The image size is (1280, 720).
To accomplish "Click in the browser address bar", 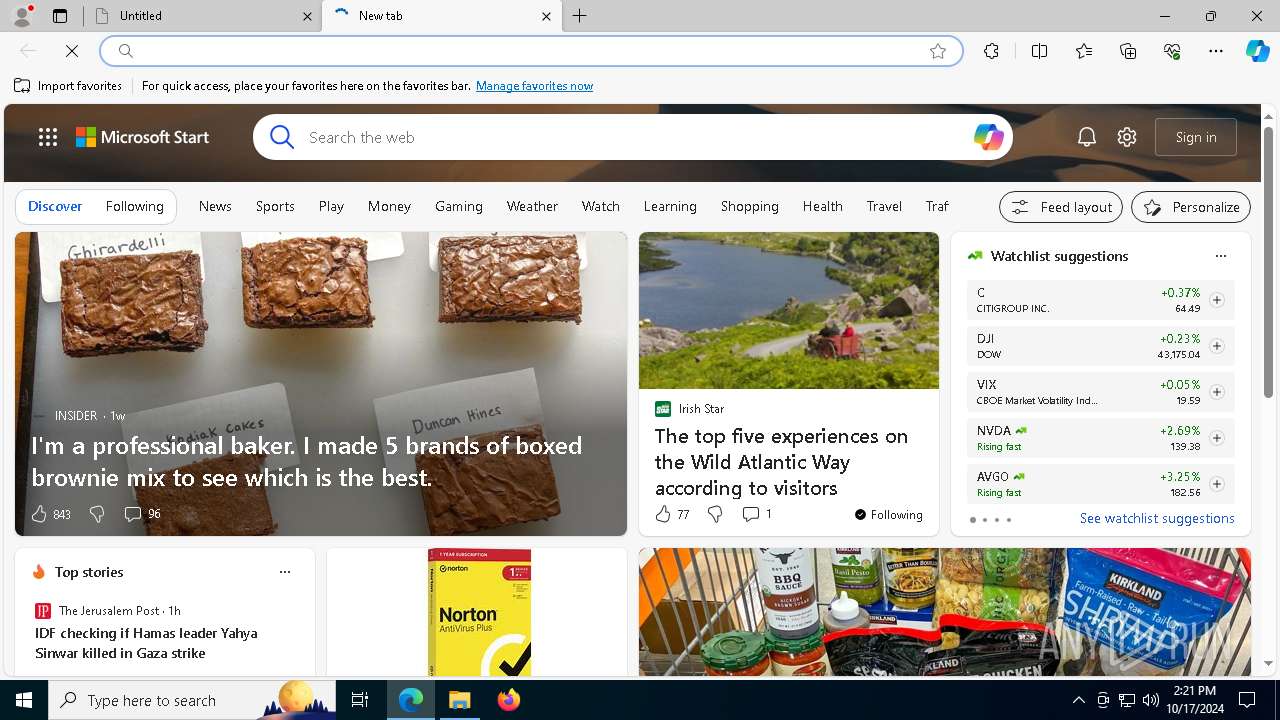I will (x=530, y=51).
